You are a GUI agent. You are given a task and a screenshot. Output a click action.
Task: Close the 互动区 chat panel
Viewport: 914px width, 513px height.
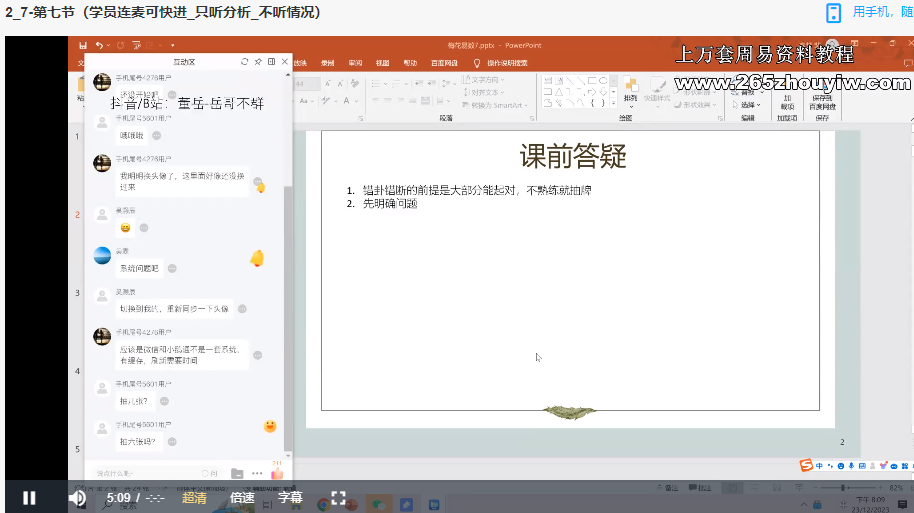point(284,62)
